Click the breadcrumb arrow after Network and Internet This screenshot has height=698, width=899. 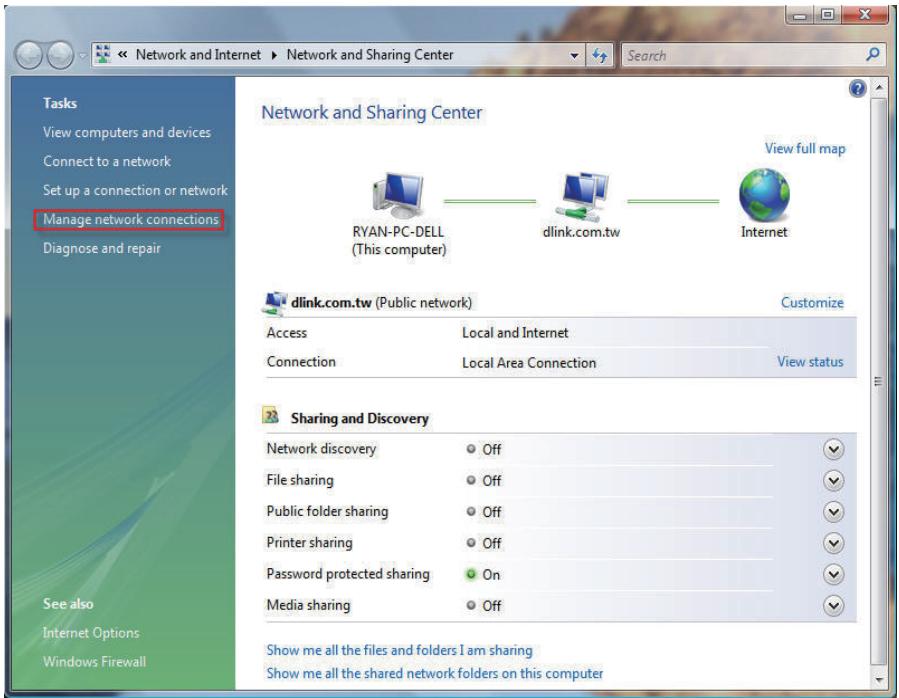tap(274, 55)
